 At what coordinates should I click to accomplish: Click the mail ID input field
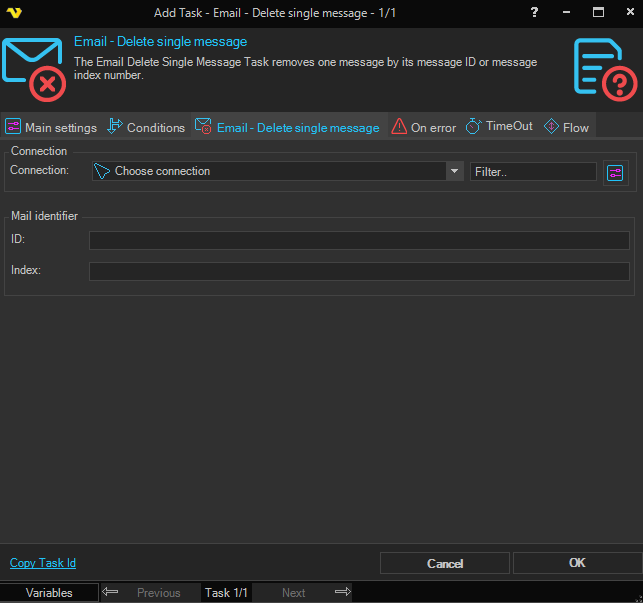point(359,240)
